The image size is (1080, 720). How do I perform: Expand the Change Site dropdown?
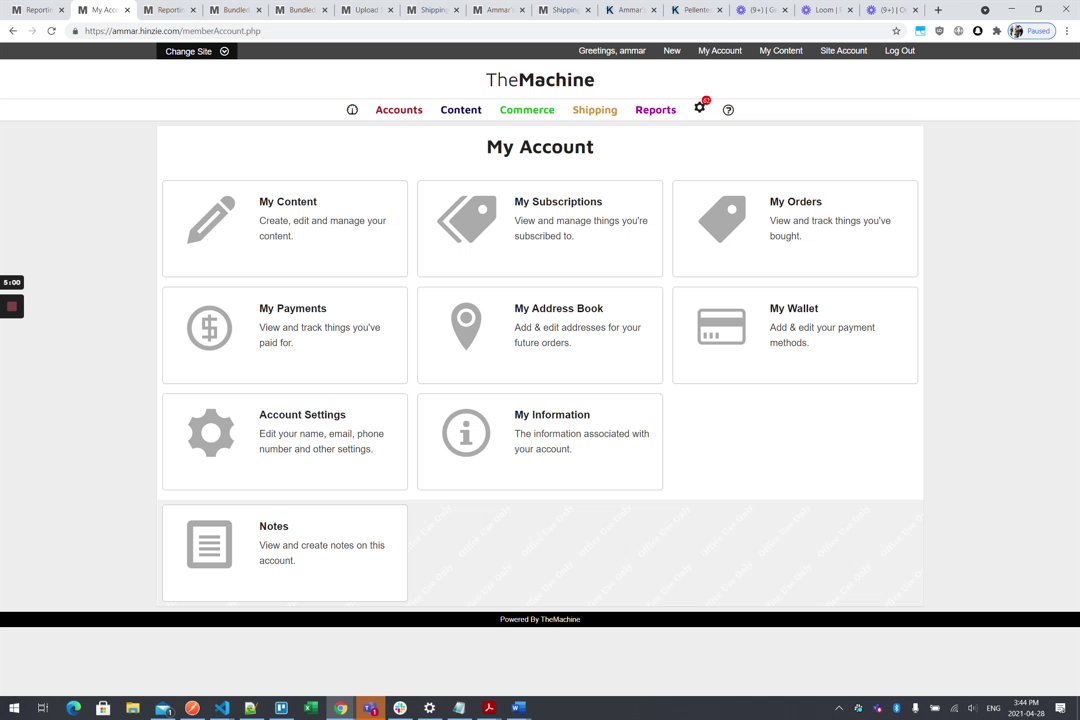tap(197, 51)
